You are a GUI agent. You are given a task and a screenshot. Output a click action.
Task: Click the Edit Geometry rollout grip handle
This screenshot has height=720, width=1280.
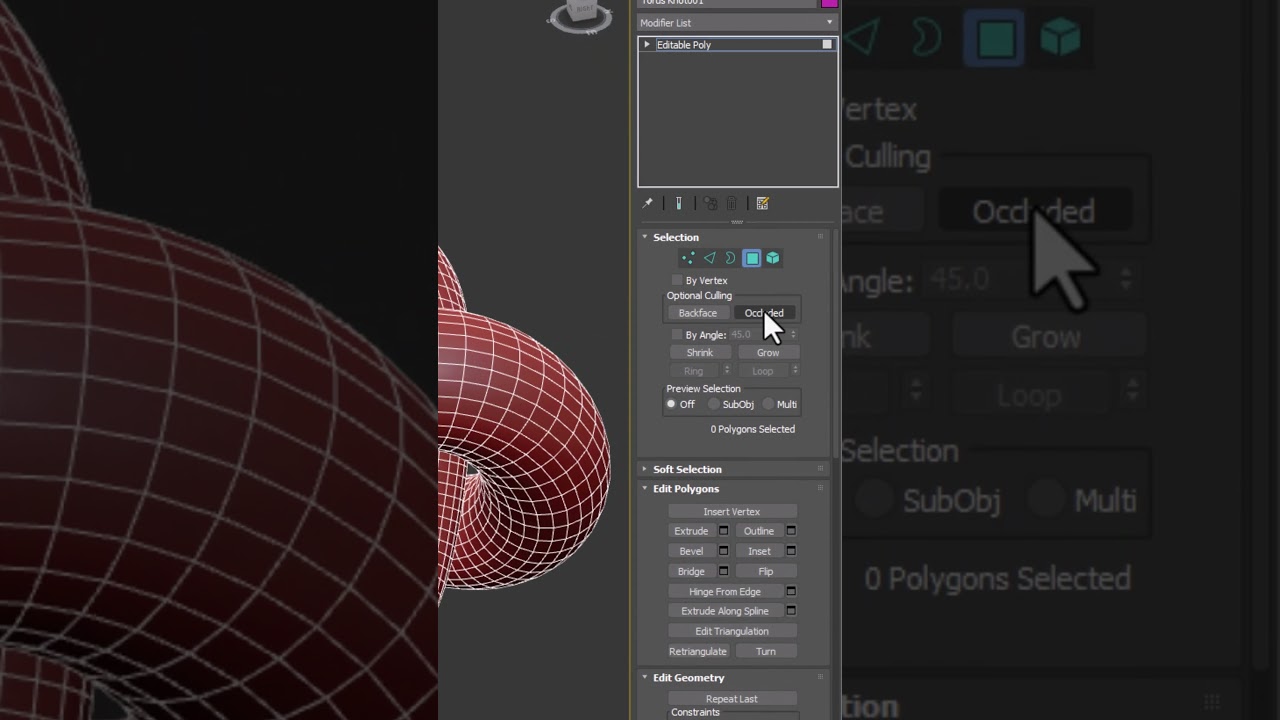click(x=820, y=678)
